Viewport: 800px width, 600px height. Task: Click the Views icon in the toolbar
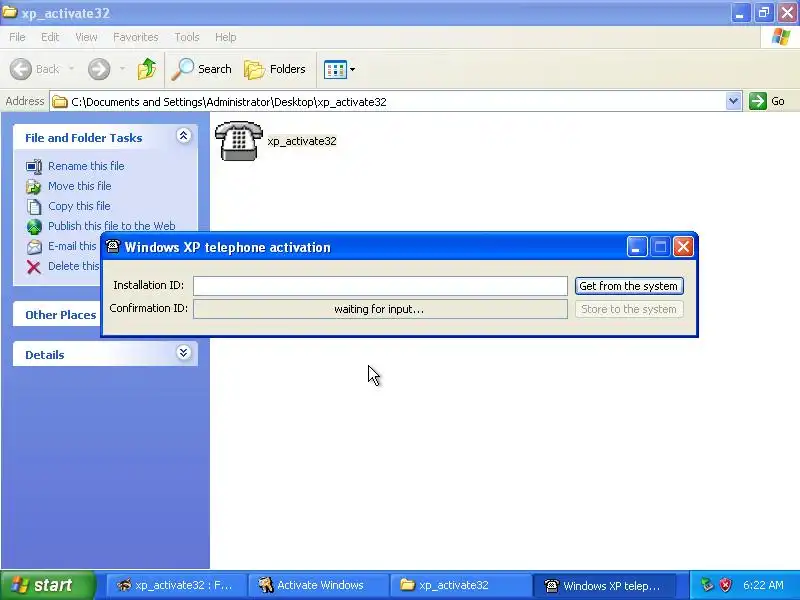tap(335, 69)
